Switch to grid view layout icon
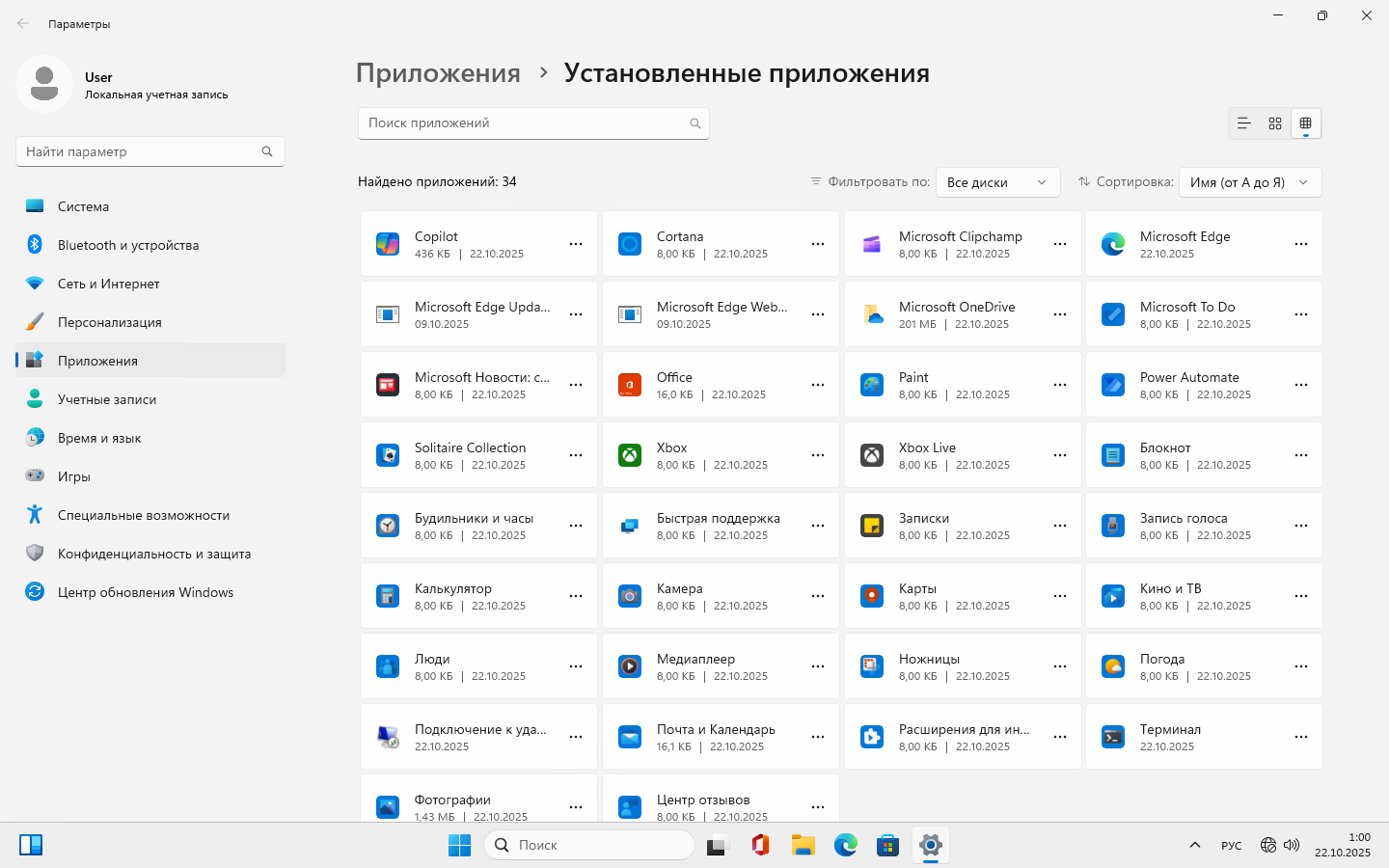This screenshot has width=1389, height=868. (x=1274, y=123)
